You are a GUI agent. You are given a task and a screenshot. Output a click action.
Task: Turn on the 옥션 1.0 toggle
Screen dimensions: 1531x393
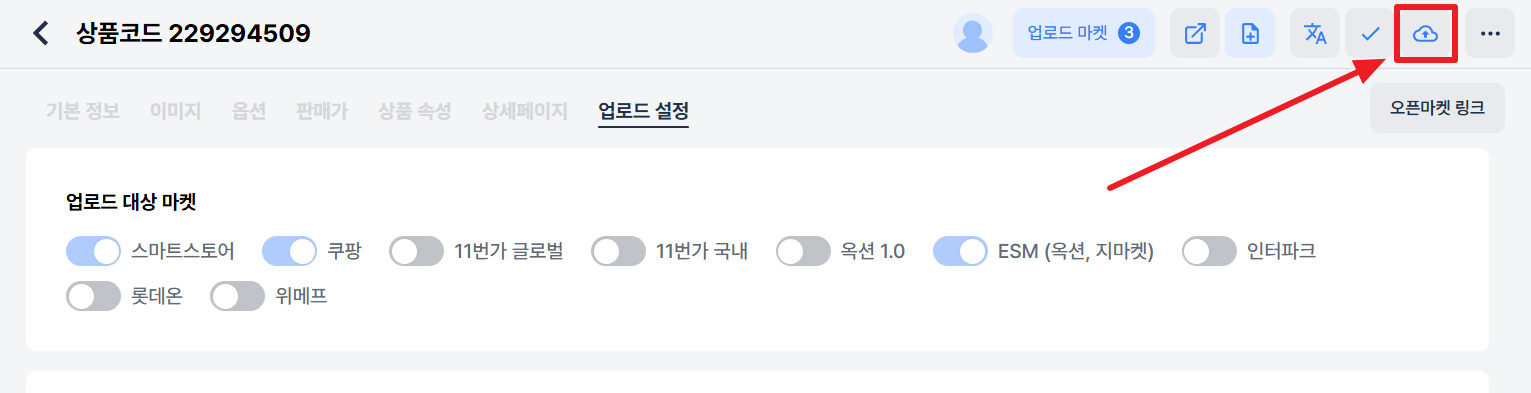coord(803,251)
